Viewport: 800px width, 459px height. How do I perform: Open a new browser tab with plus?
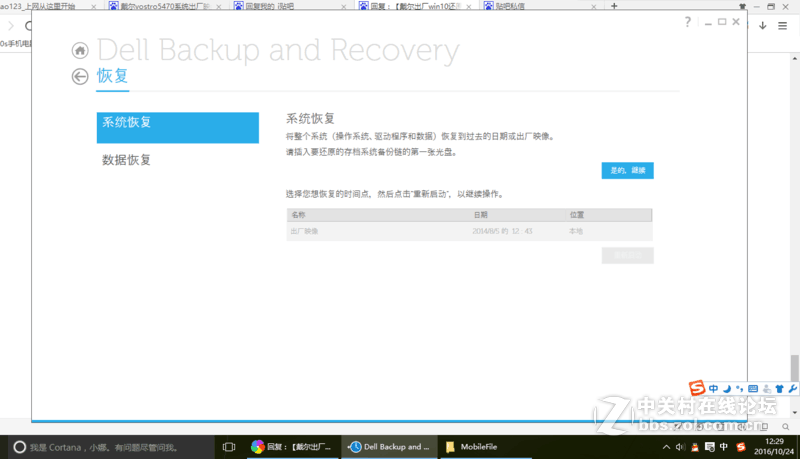[614, 6]
